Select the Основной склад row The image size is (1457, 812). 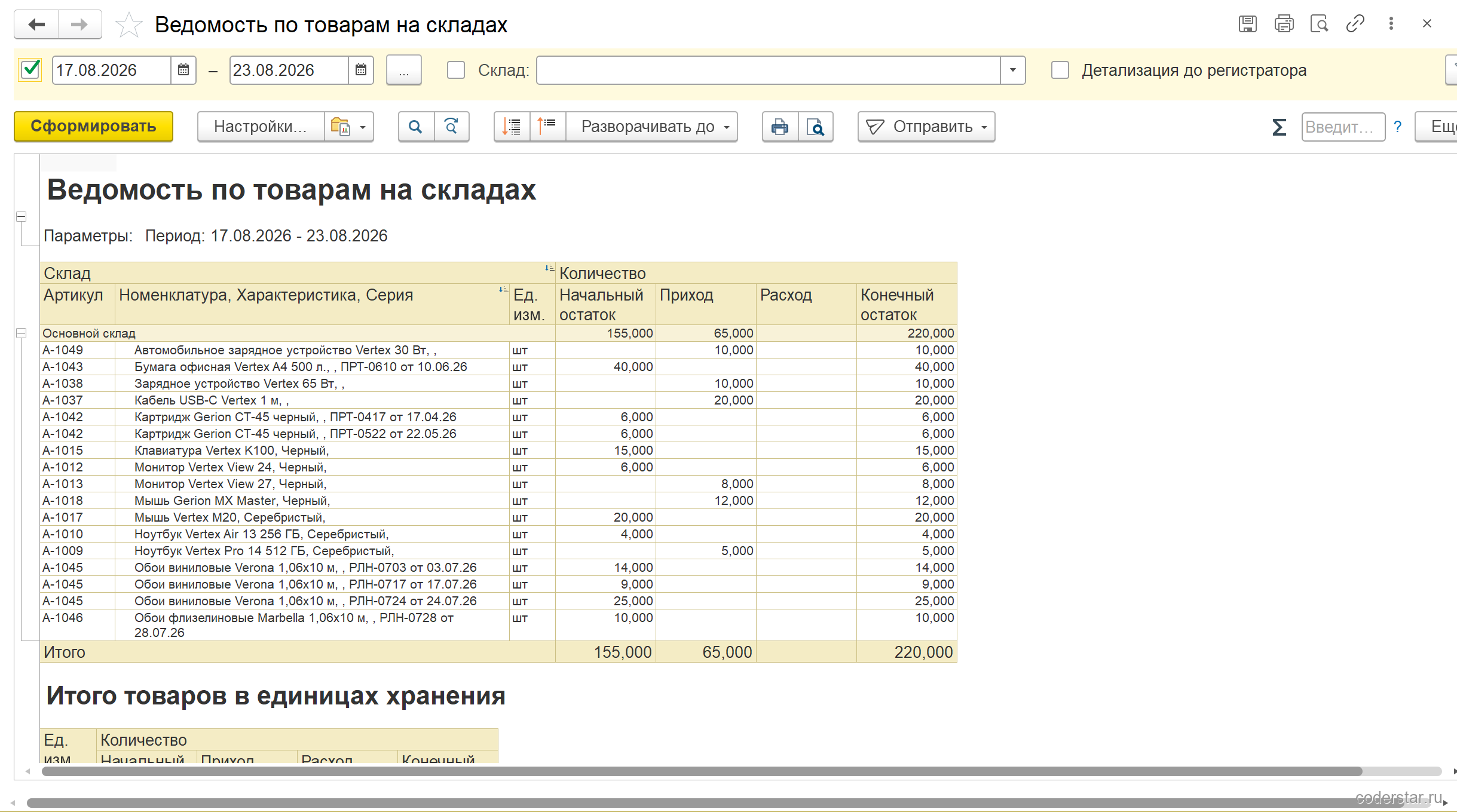(x=498, y=333)
